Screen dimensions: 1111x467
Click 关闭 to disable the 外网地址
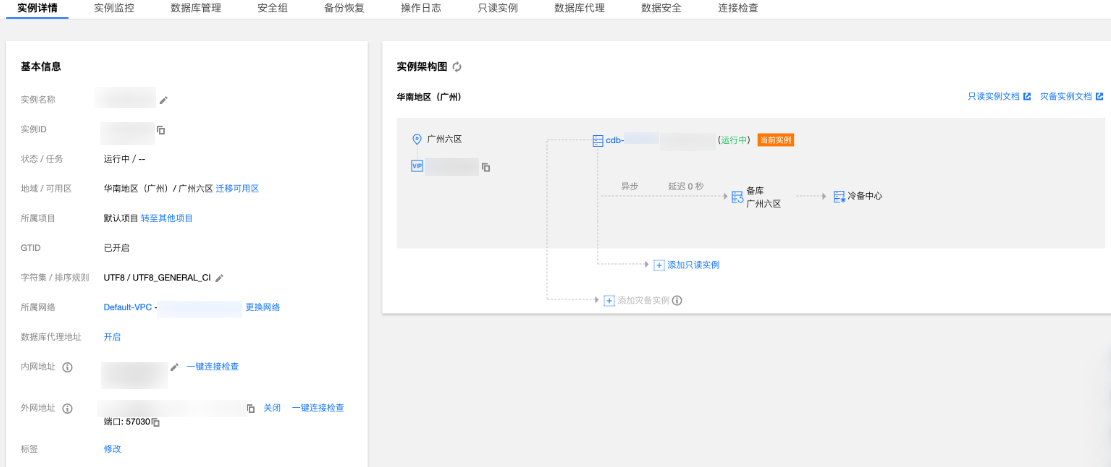coord(272,408)
